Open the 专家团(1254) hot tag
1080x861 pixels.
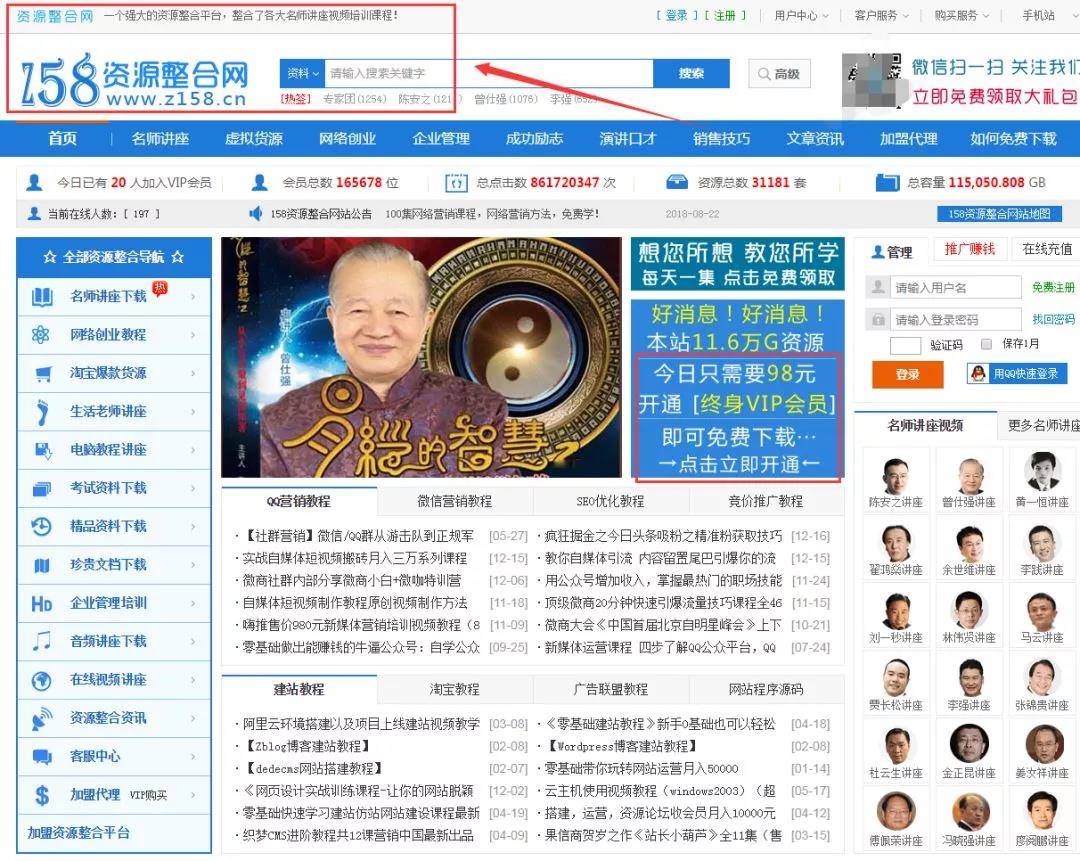pyautogui.click(x=354, y=99)
